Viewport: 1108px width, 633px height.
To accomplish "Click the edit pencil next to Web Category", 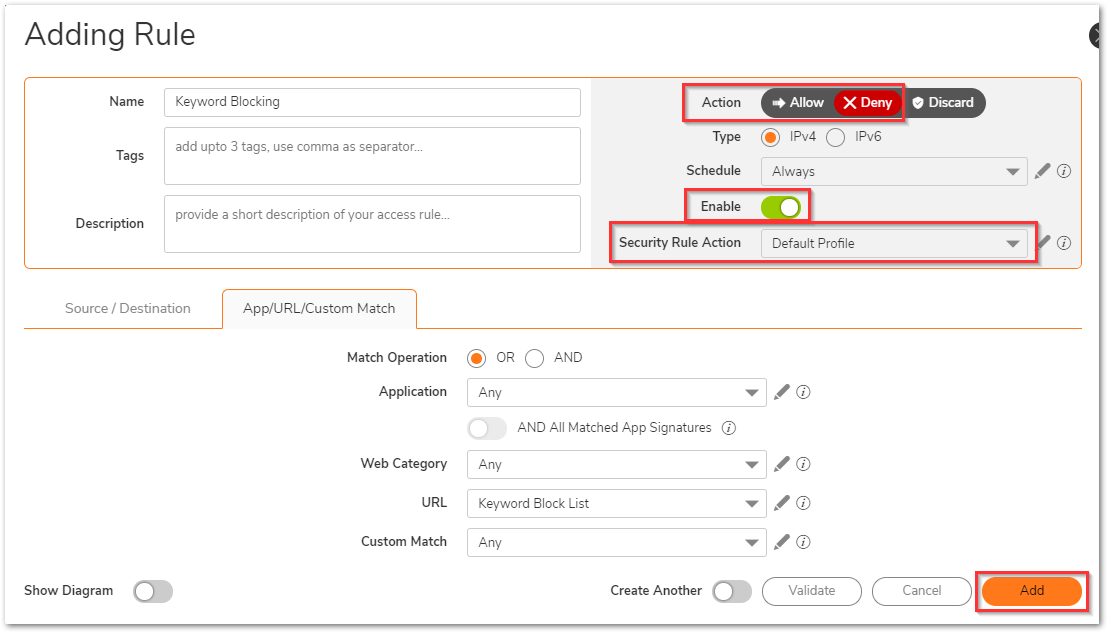I will [x=782, y=464].
